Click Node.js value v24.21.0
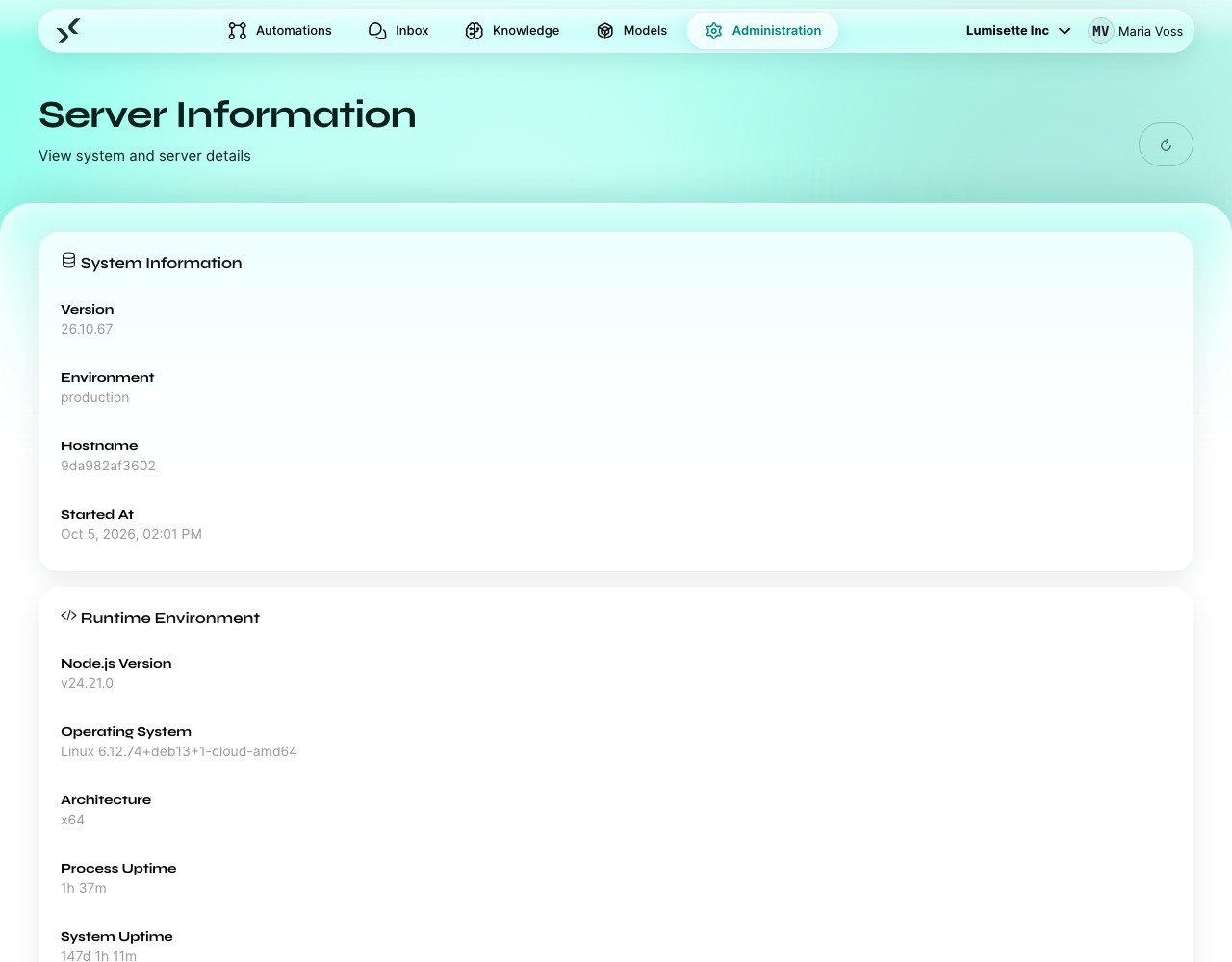Image resolution: width=1232 pixels, height=962 pixels. pos(87,683)
